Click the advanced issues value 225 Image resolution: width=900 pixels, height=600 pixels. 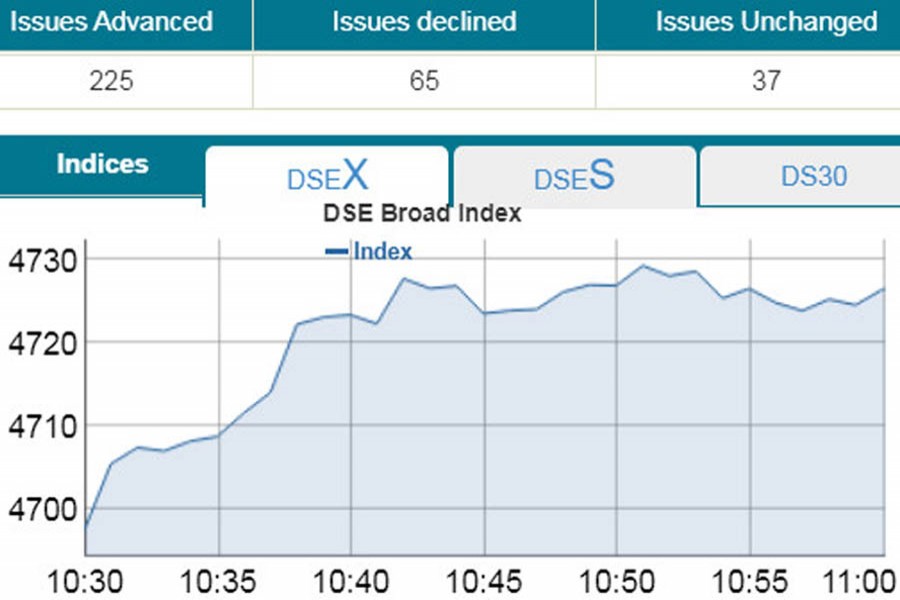pos(112,81)
